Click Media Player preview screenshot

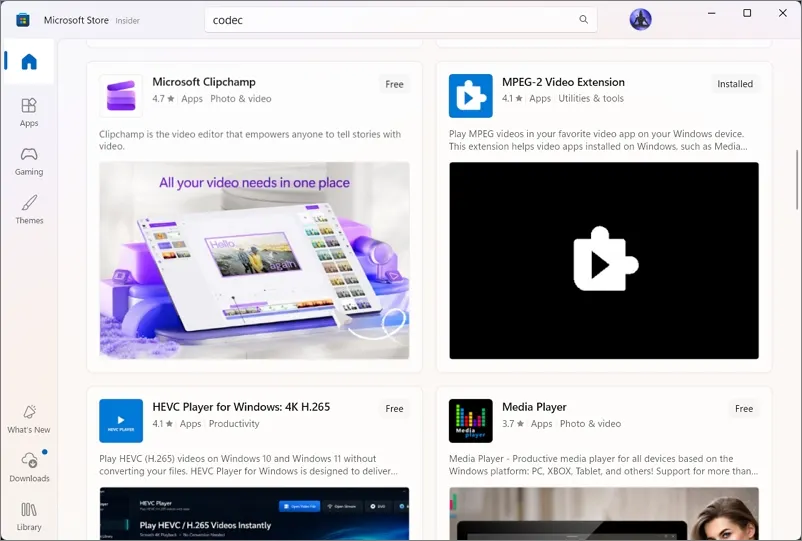pyautogui.click(x=604, y=513)
